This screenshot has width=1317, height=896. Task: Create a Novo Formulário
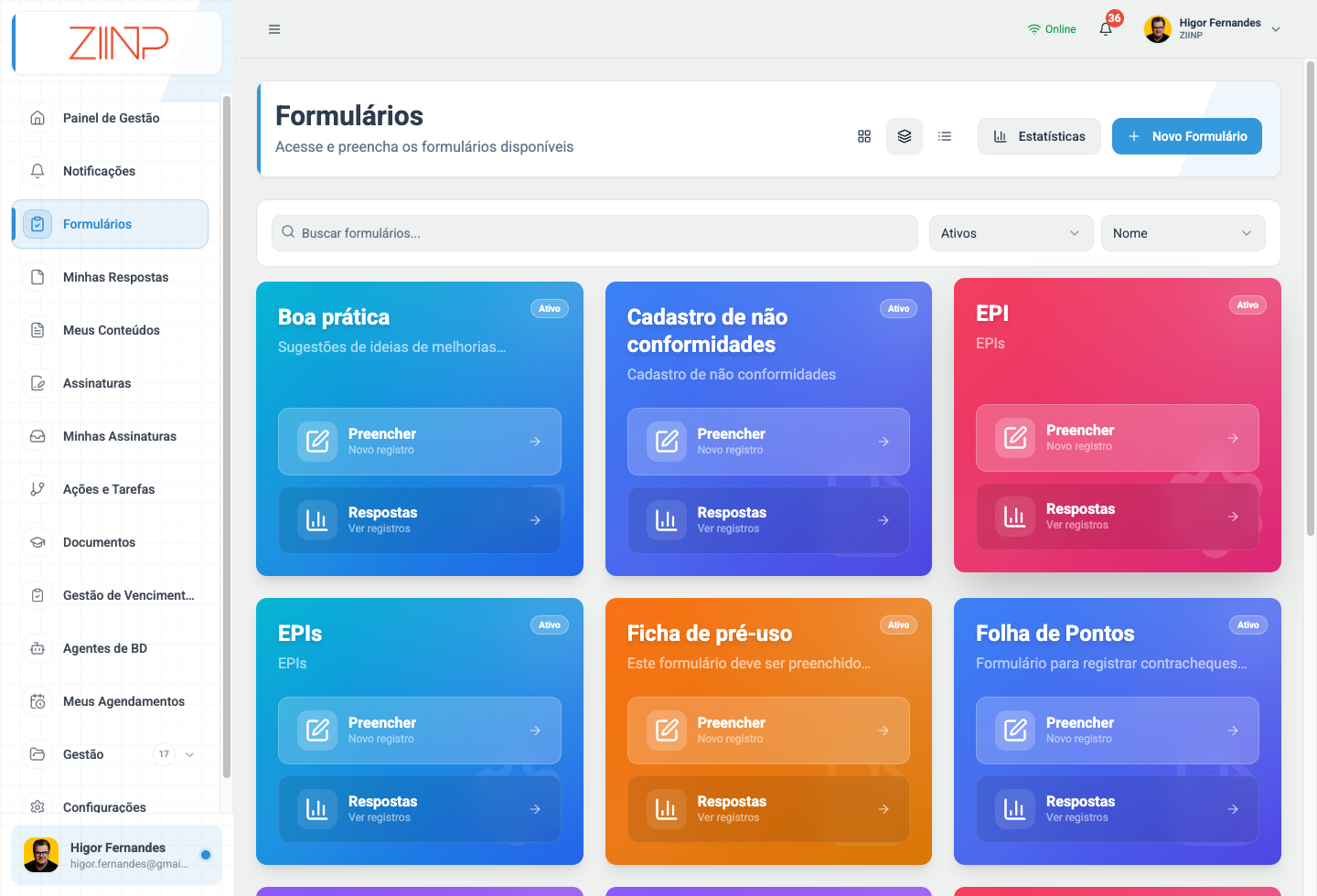pyautogui.click(x=1187, y=136)
